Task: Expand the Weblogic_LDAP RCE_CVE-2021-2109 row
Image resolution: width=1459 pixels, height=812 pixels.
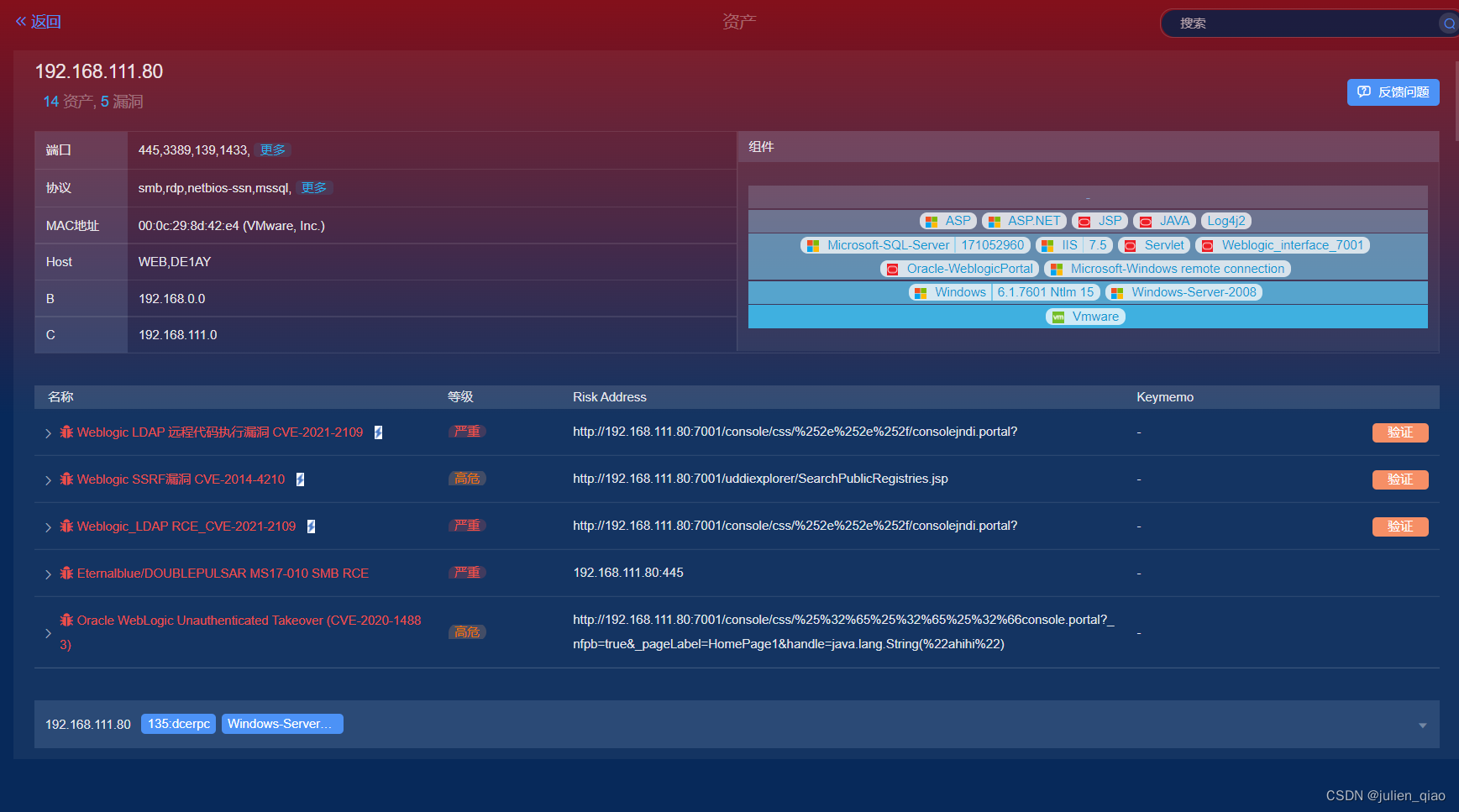Action: point(48,527)
